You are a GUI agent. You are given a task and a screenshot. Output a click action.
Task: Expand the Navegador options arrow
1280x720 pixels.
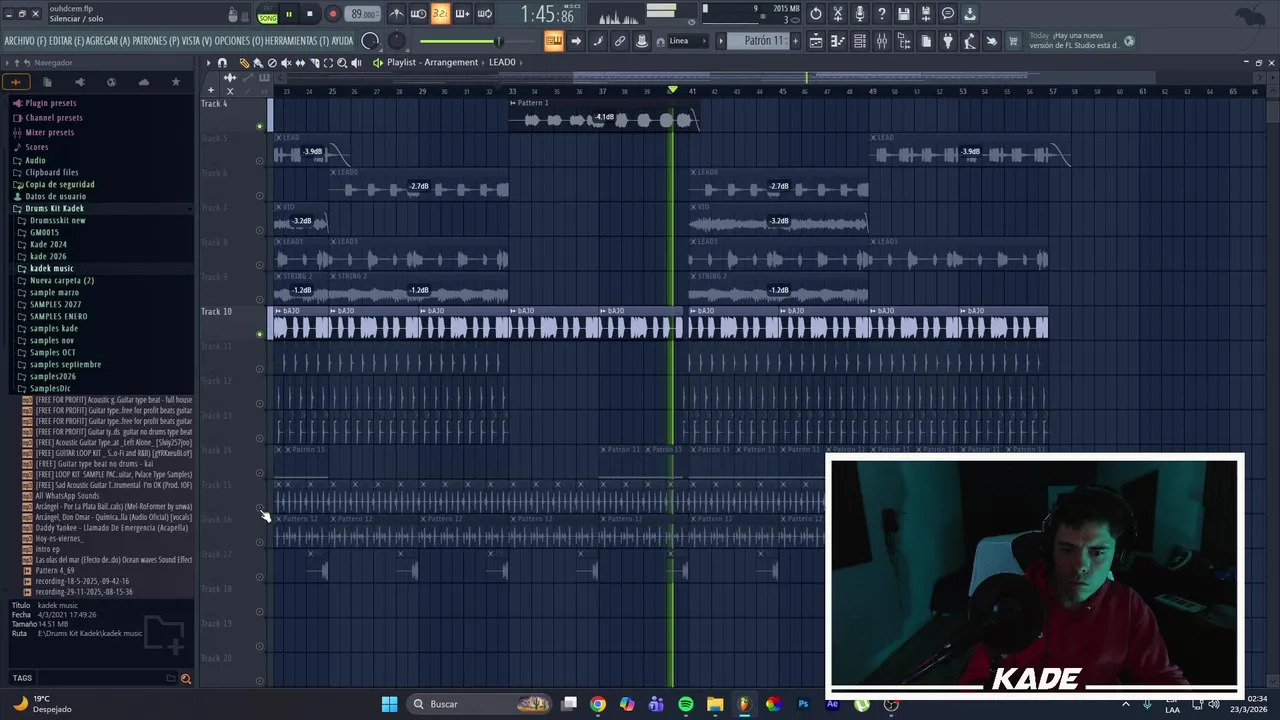(7, 62)
